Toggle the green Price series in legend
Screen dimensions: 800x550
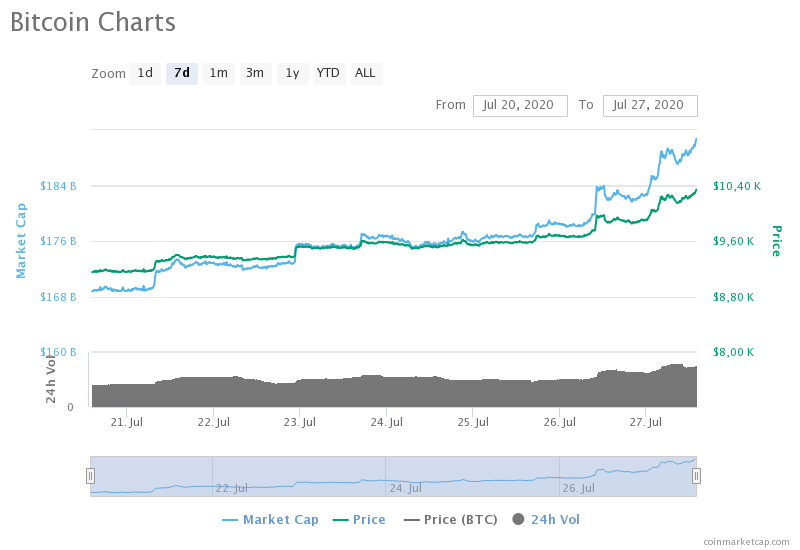click(359, 519)
